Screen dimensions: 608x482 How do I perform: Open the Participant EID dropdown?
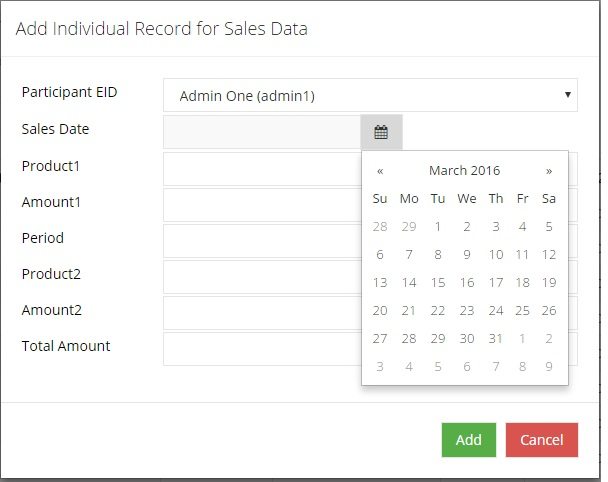370,95
